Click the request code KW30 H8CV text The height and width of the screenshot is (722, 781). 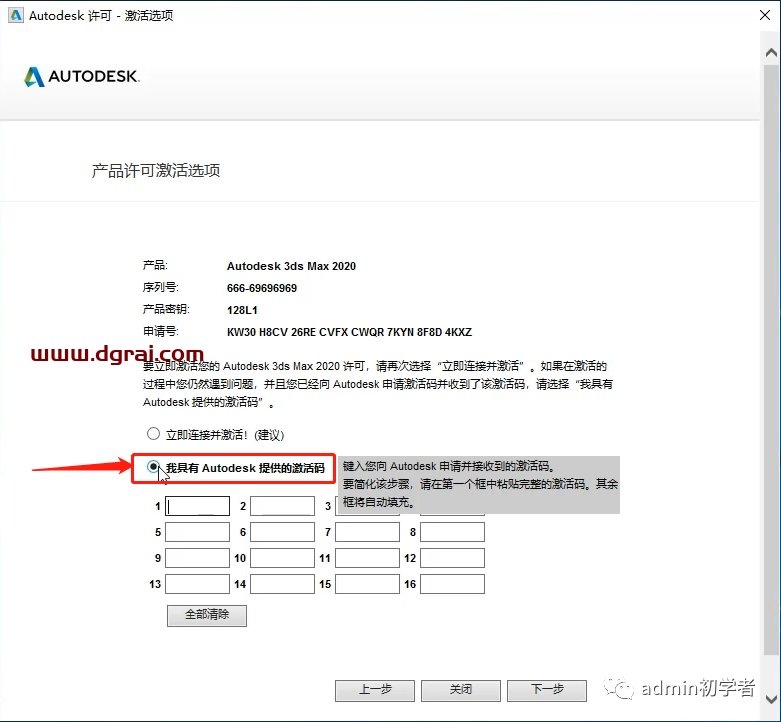[349, 332]
